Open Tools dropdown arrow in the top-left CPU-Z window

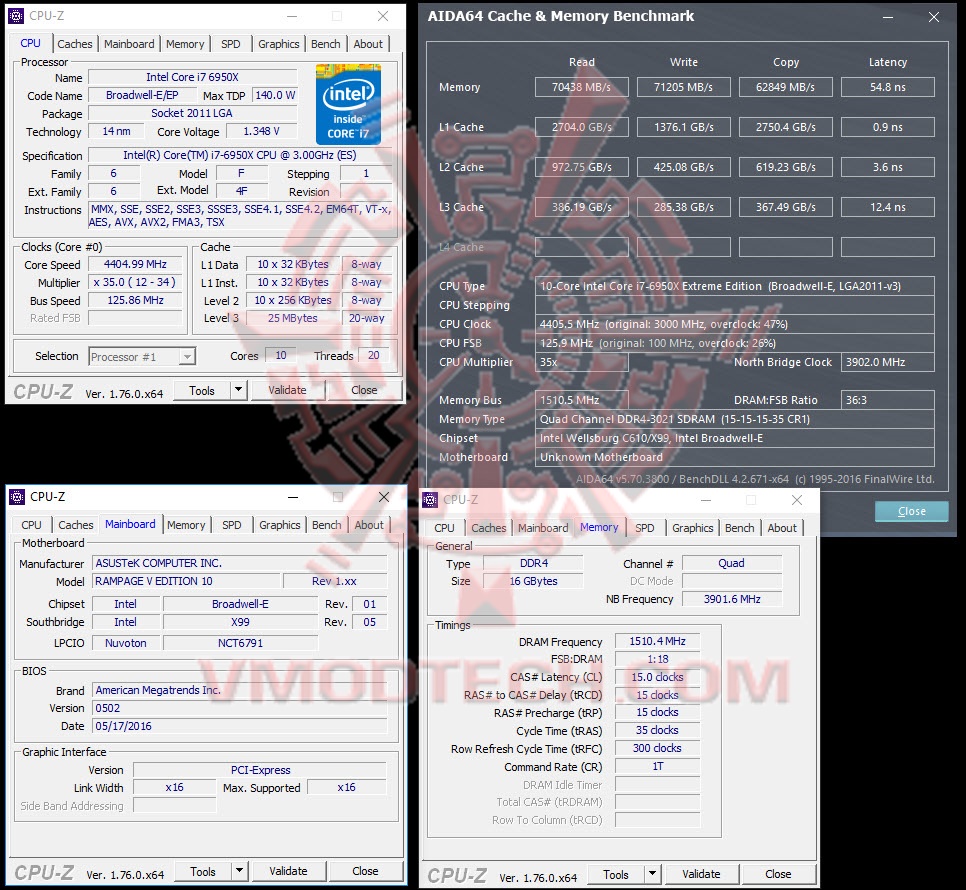click(238, 390)
